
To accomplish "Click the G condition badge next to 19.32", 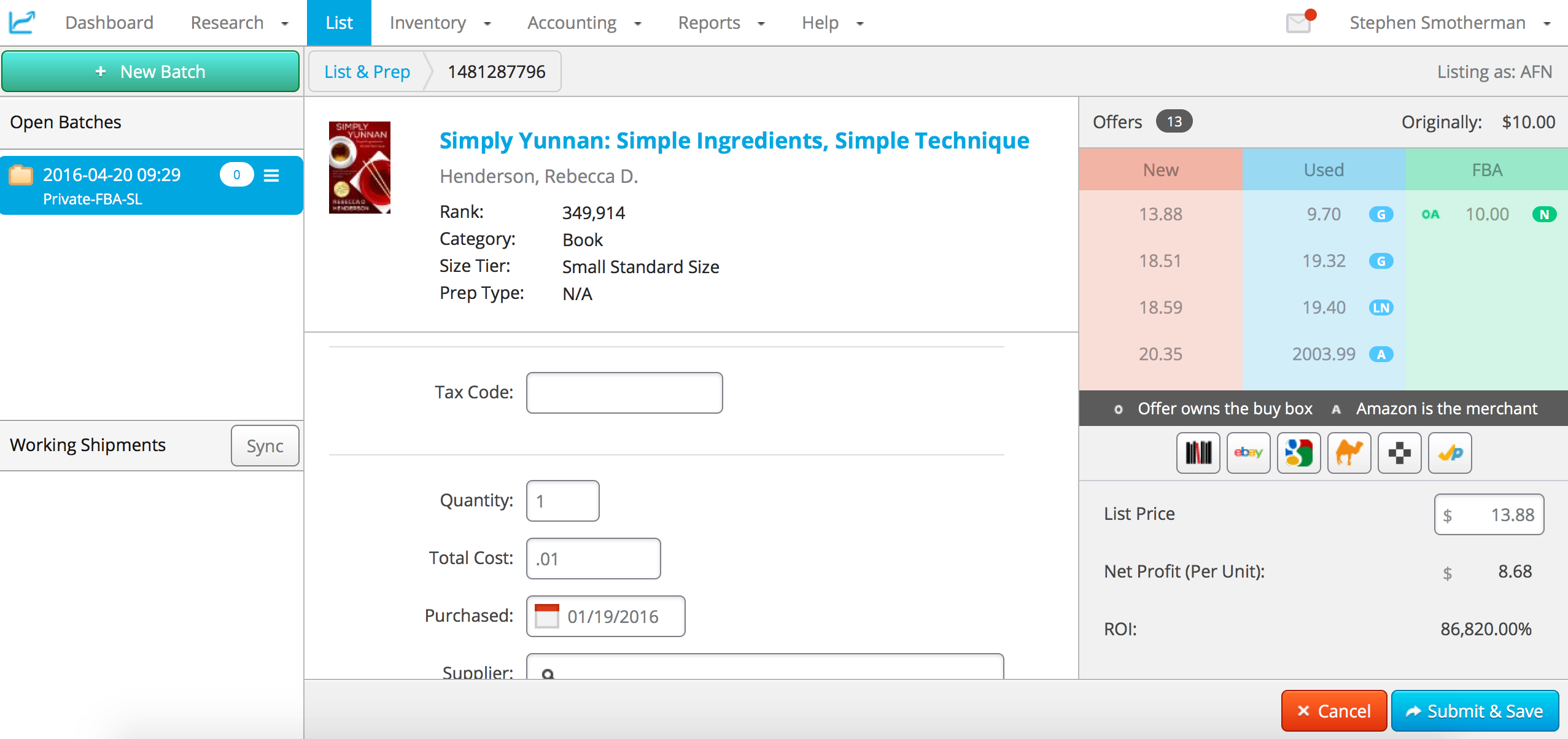I will 1381,261.
